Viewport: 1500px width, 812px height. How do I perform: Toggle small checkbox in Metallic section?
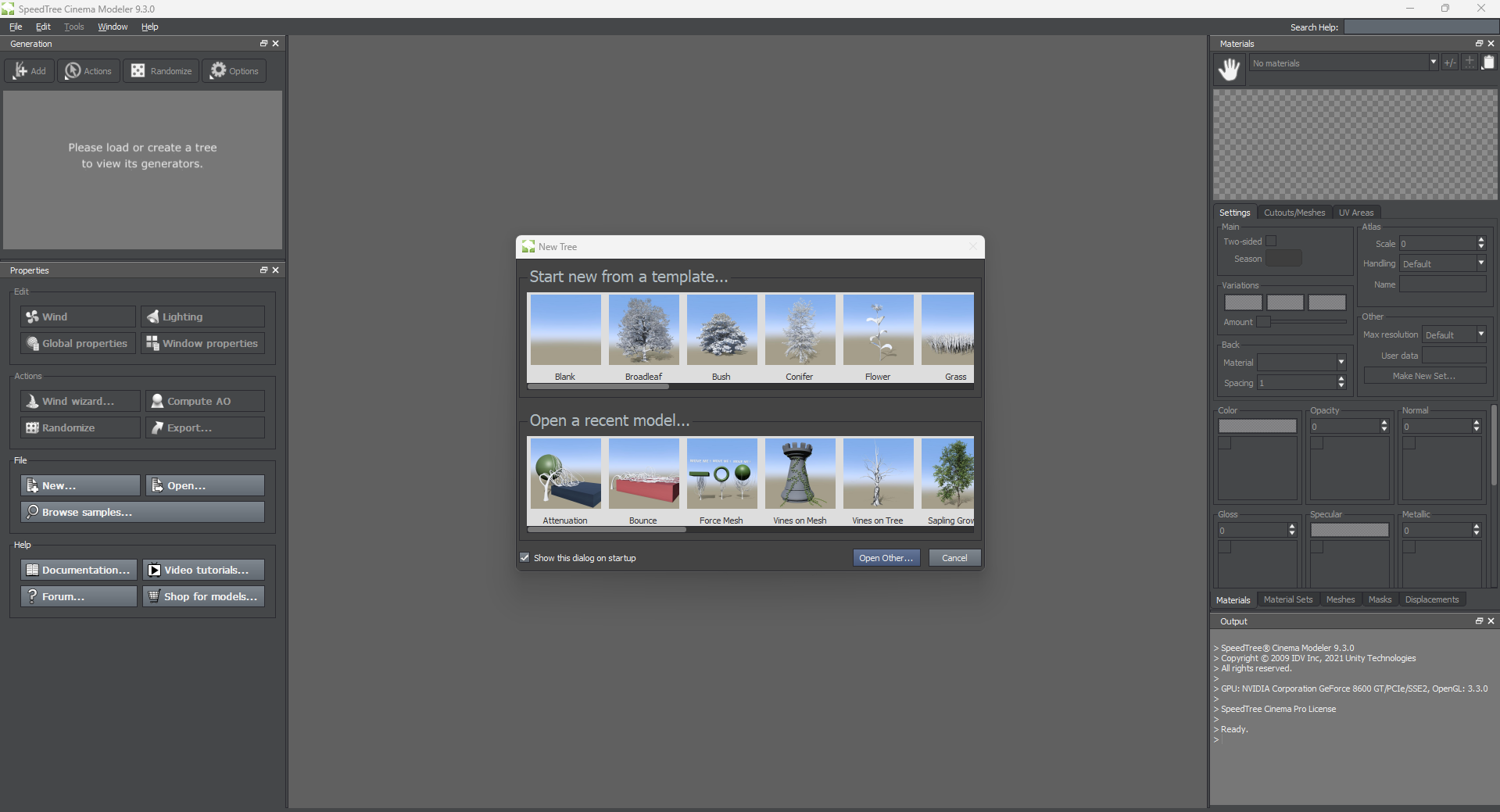pos(1409,547)
